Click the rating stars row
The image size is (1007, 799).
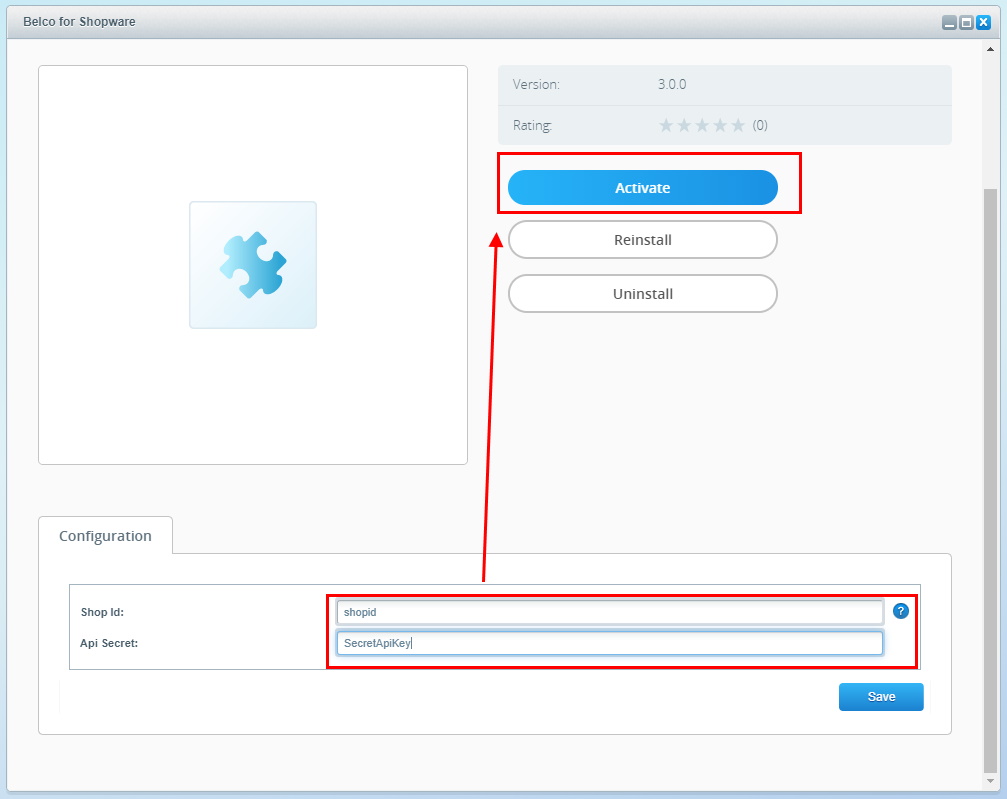pos(702,125)
